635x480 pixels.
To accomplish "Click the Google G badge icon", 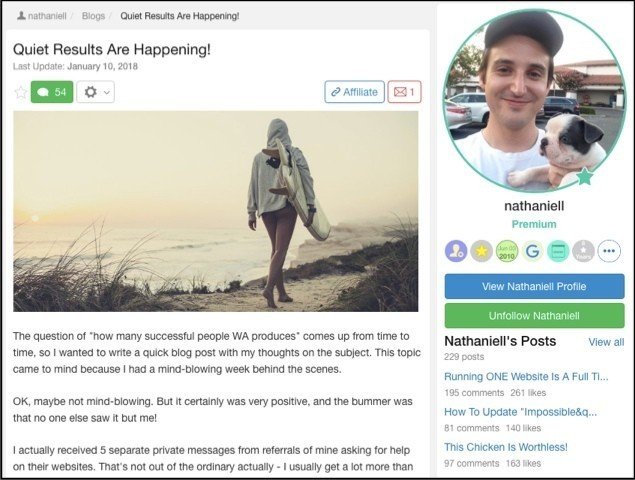I will (533, 251).
